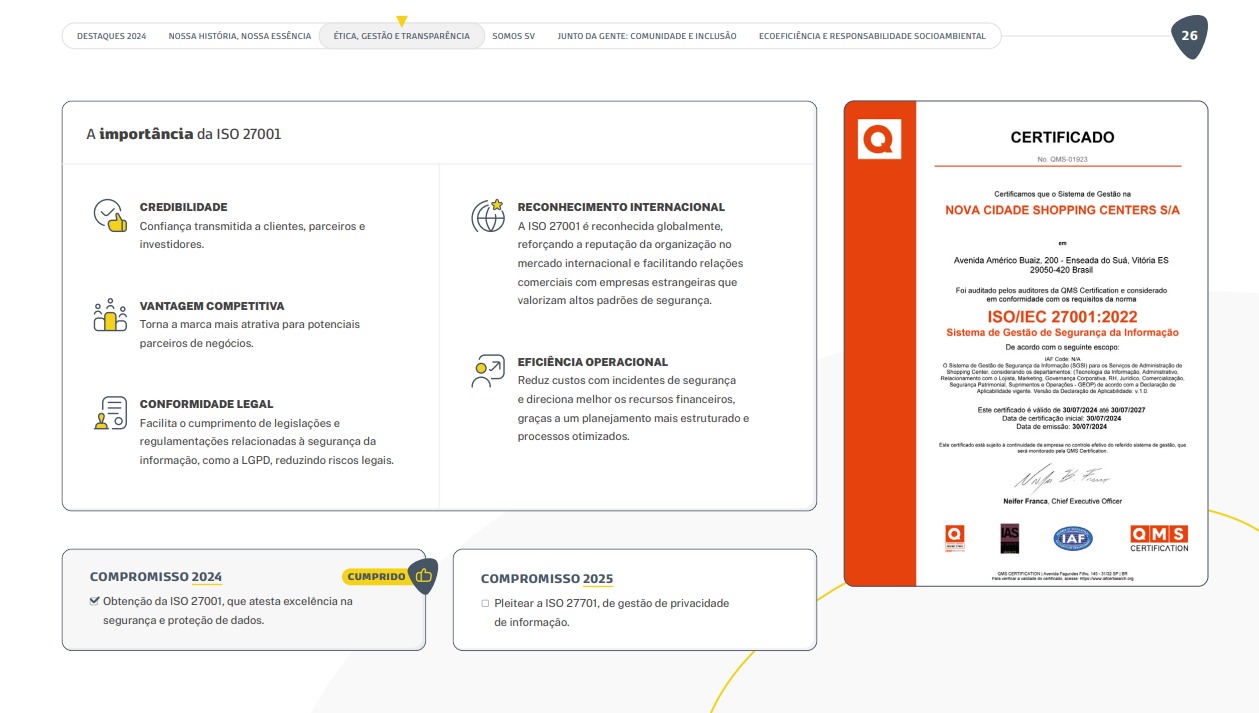This screenshot has width=1259, height=713.
Task: Open the Destaques 2024 tab
Action: (x=111, y=36)
